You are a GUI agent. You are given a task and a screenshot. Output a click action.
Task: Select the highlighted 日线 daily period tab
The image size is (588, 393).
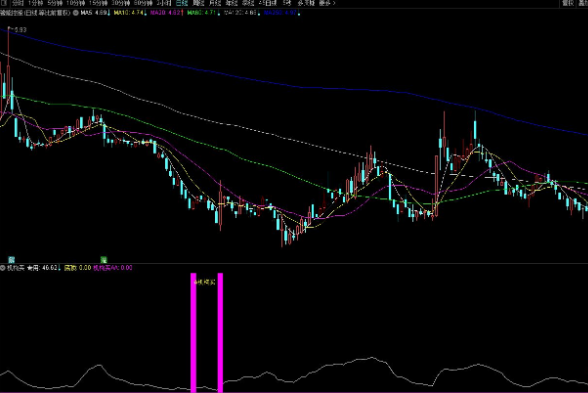[x=182, y=3]
